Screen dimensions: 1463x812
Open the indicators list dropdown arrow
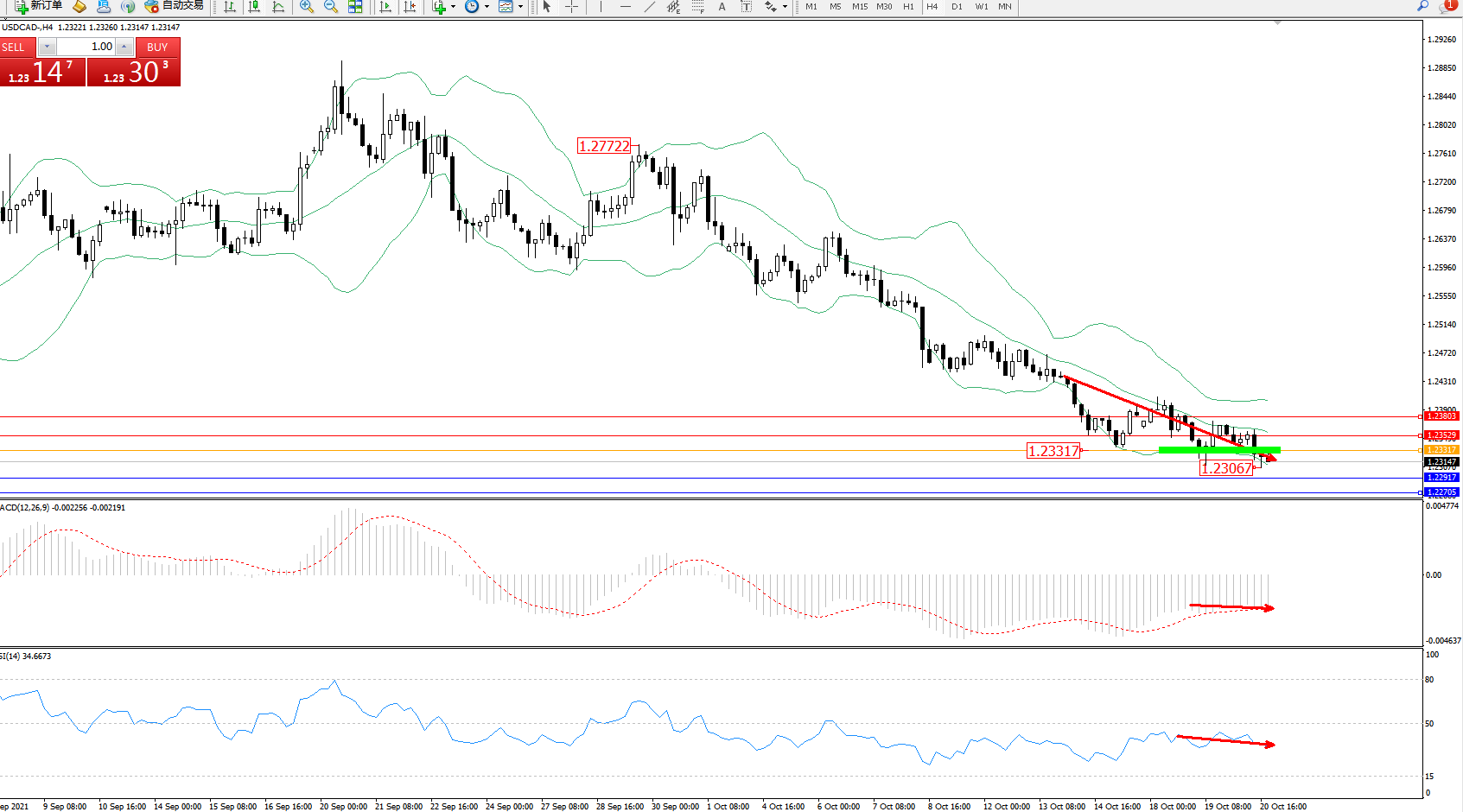[453, 6]
